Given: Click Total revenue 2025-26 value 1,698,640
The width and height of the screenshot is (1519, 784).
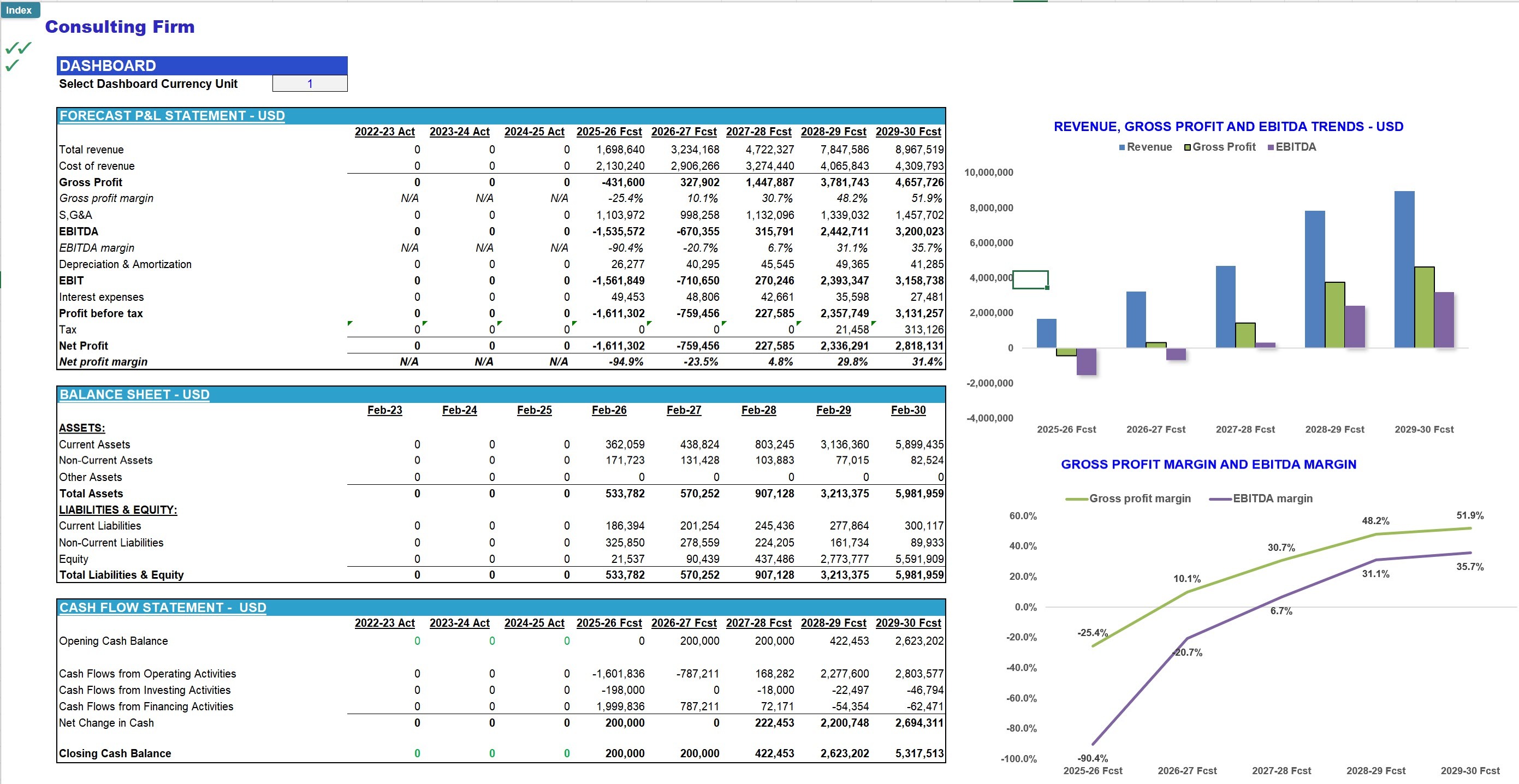Looking at the screenshot, I should (x=620, y=150).
